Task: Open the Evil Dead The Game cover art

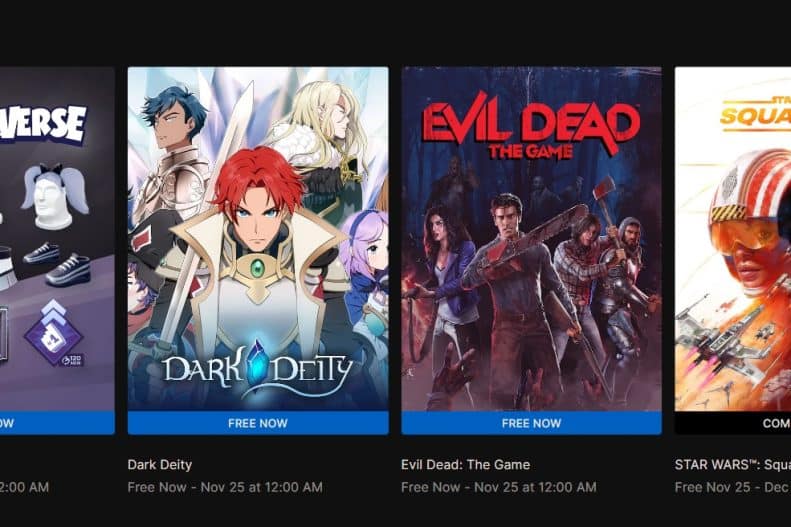Action: click(x=531, y=239)
